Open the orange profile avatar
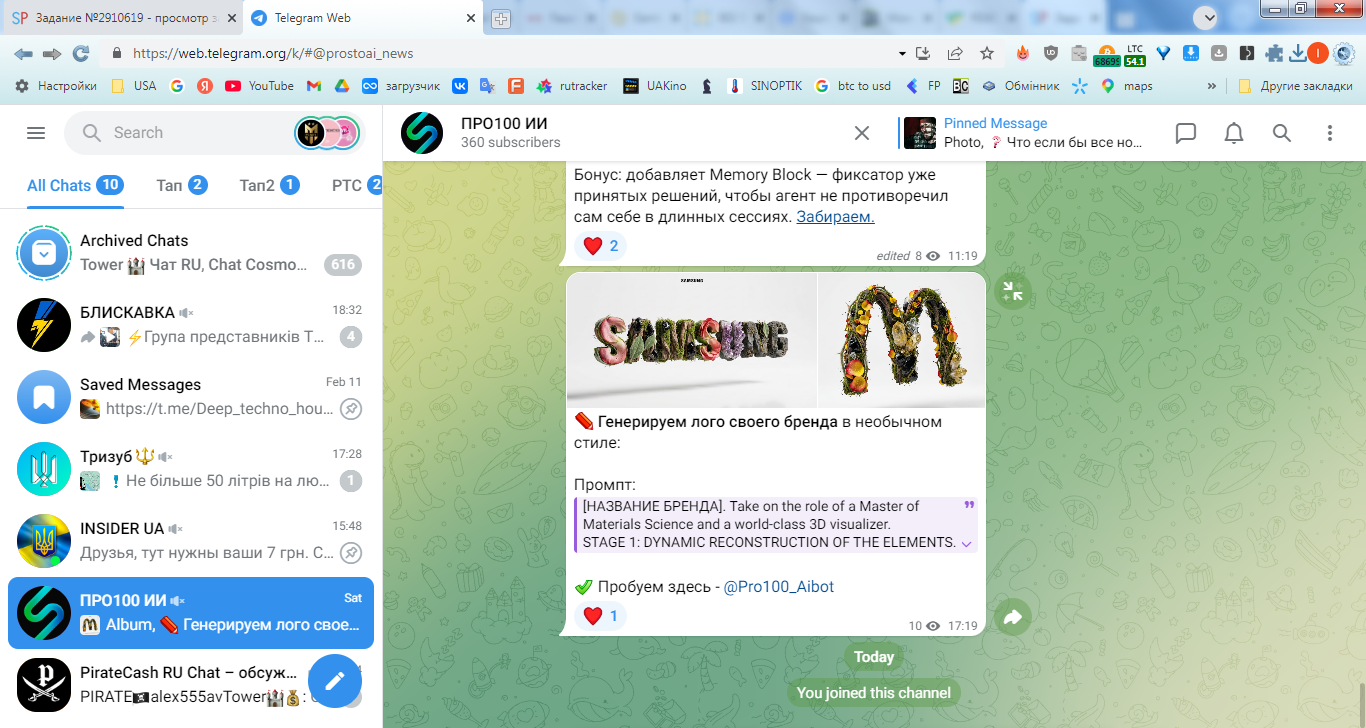The width and height of the screenshot is (1366, 728). (x=1317, y=53)
